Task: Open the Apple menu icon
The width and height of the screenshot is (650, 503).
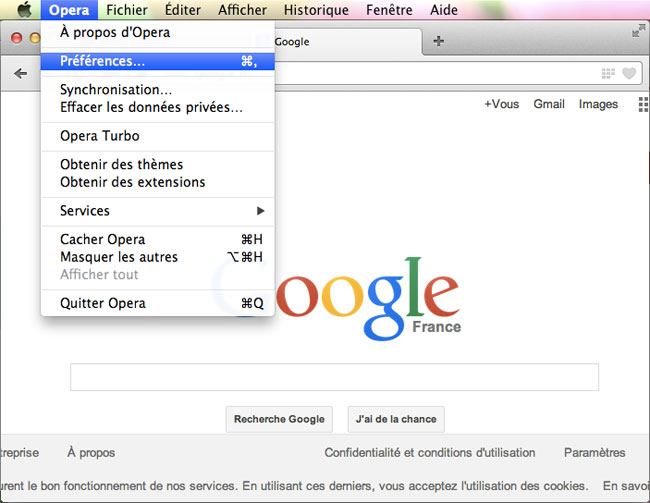Action: pos(24,10)
